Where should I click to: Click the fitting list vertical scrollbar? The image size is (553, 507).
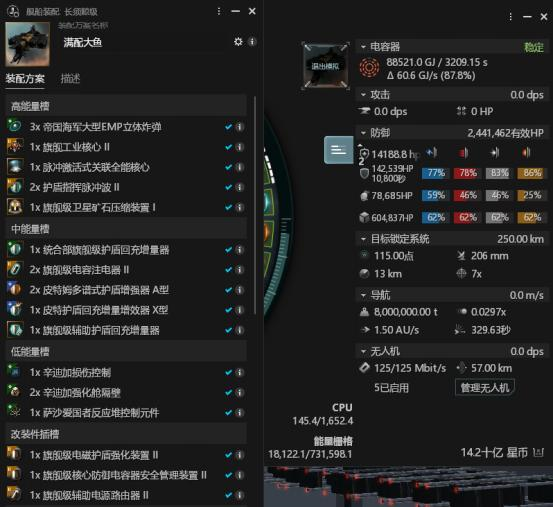coord(255,205)
